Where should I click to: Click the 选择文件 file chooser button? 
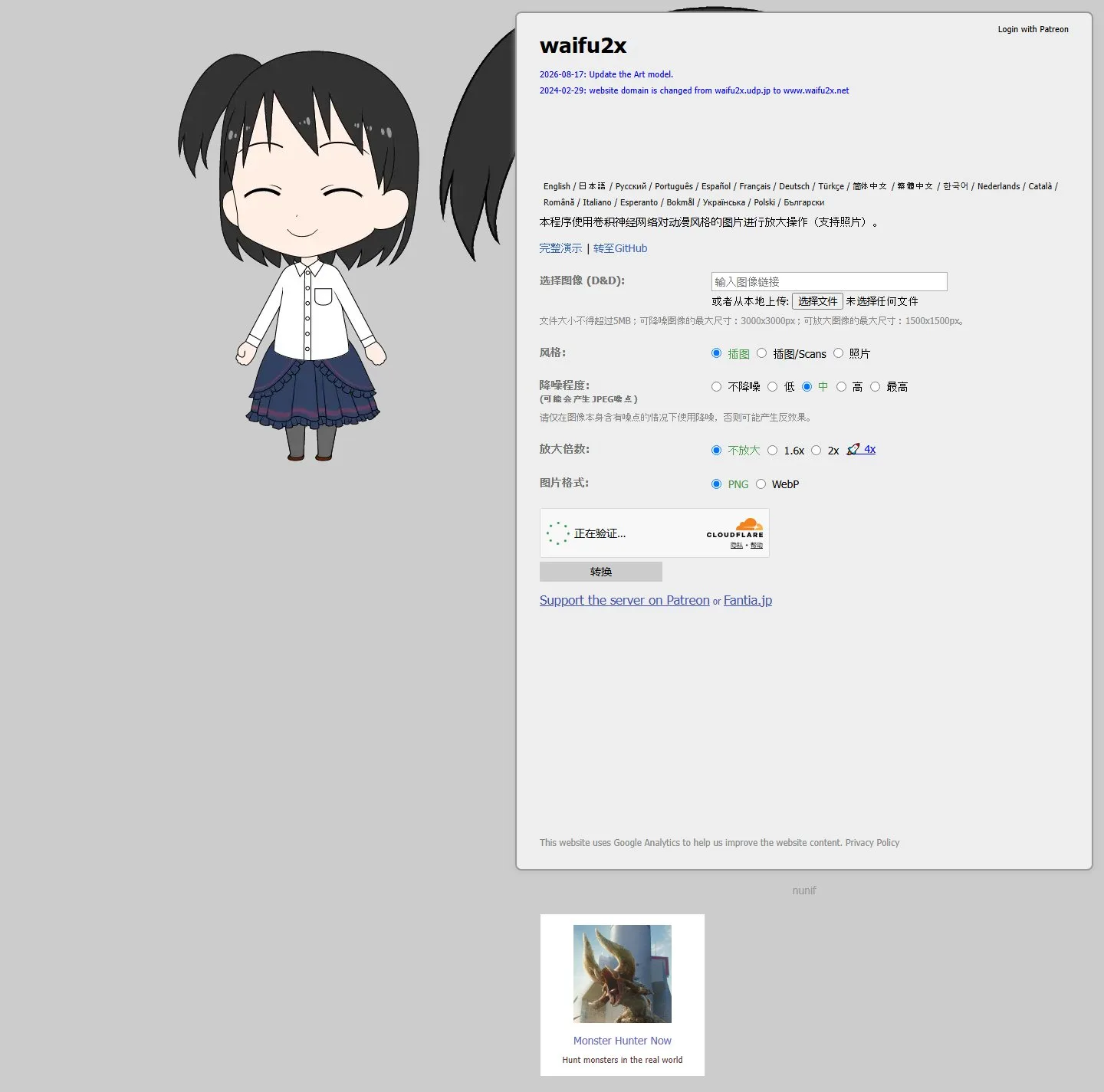click(x=817, y=301)
